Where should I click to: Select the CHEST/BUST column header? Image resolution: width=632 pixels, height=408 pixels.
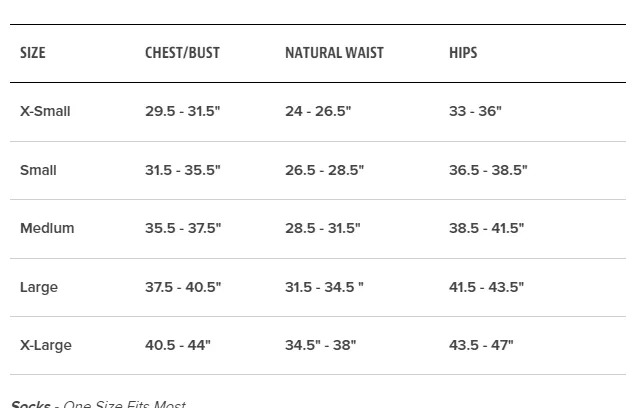182,53
